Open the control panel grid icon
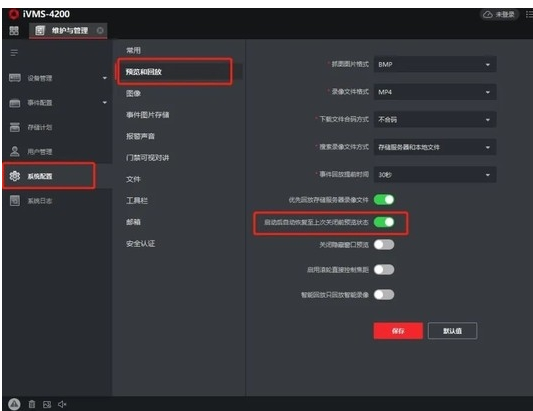The width and height of the screenshot is (533, 411). click(x=14, y=31)
